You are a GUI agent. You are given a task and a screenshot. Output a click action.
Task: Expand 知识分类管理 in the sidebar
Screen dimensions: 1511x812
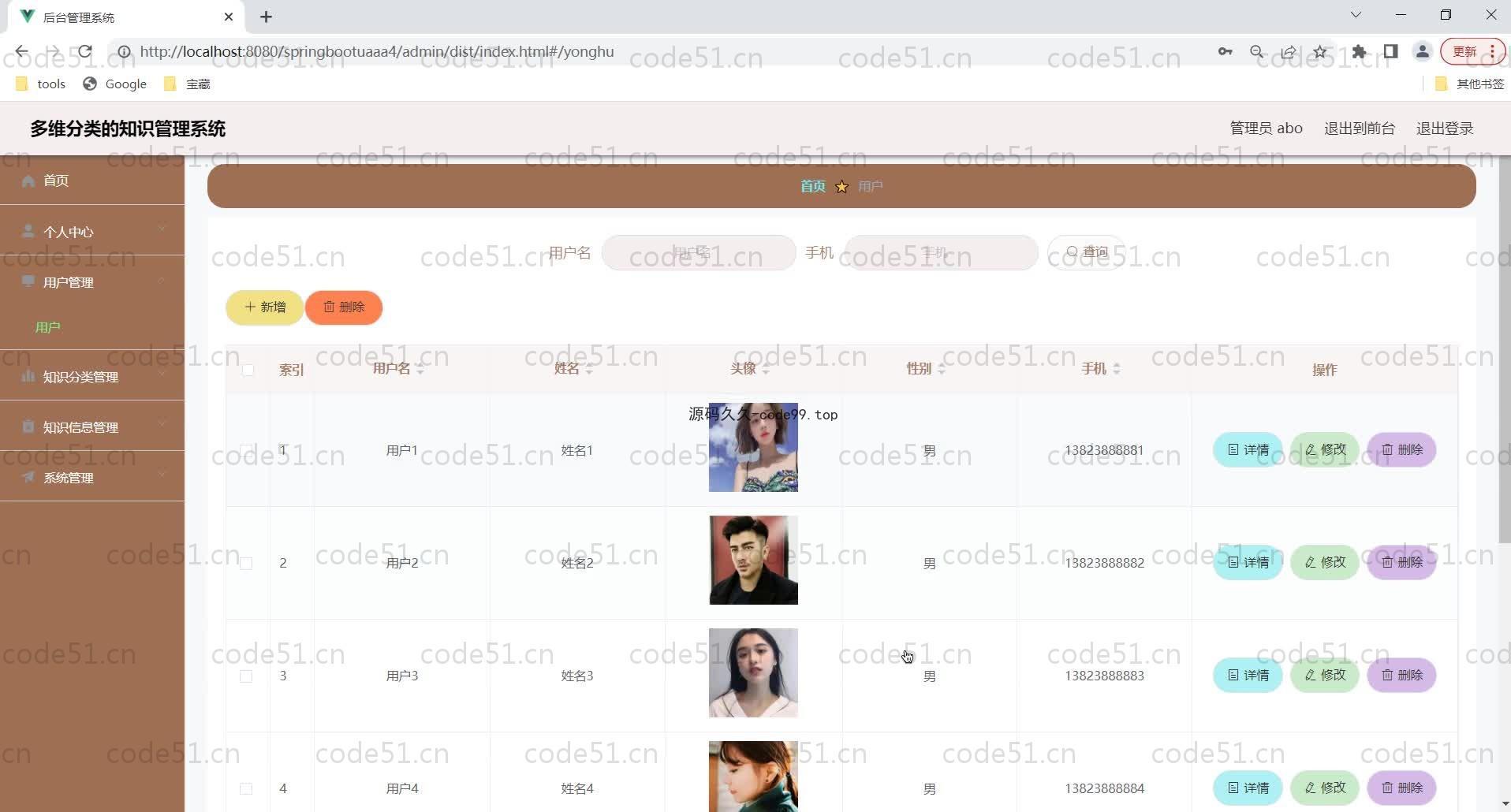92,376
